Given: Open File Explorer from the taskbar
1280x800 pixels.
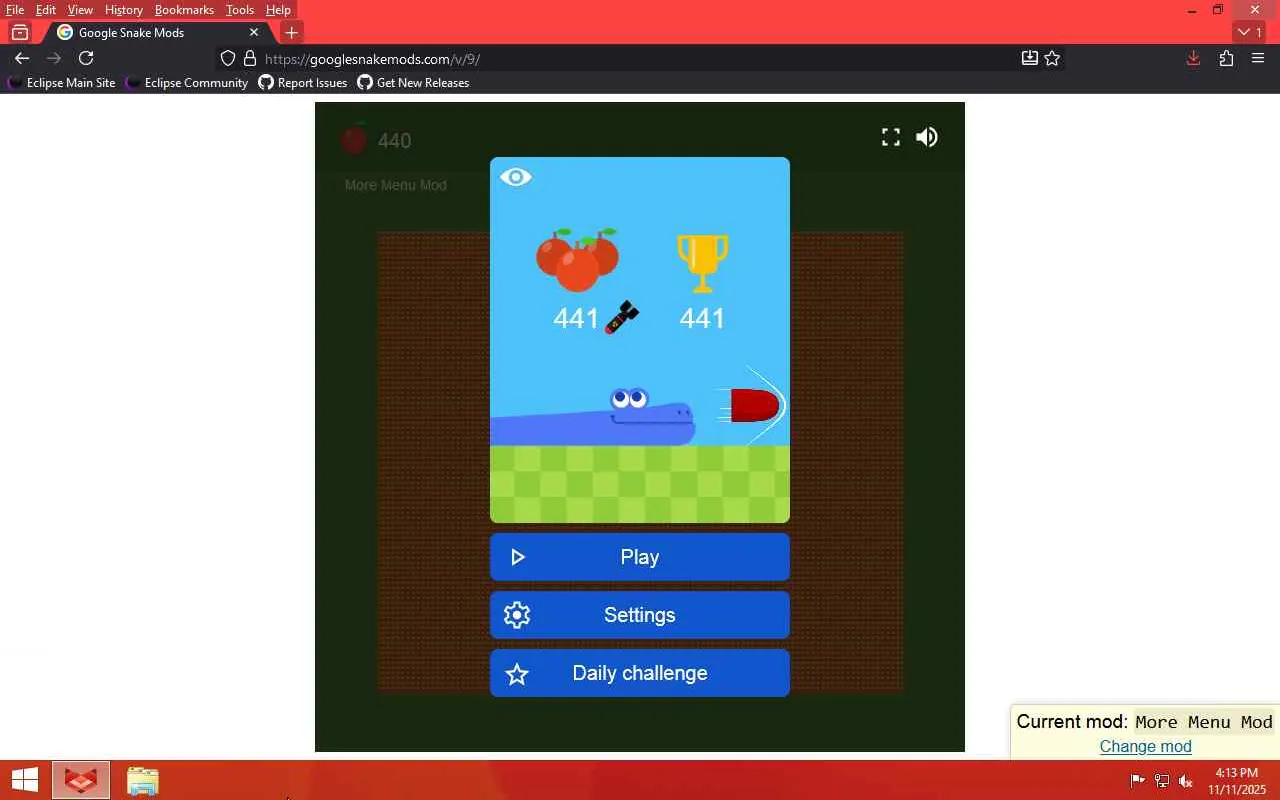Looking at the screenshot, I should [143, 780].
